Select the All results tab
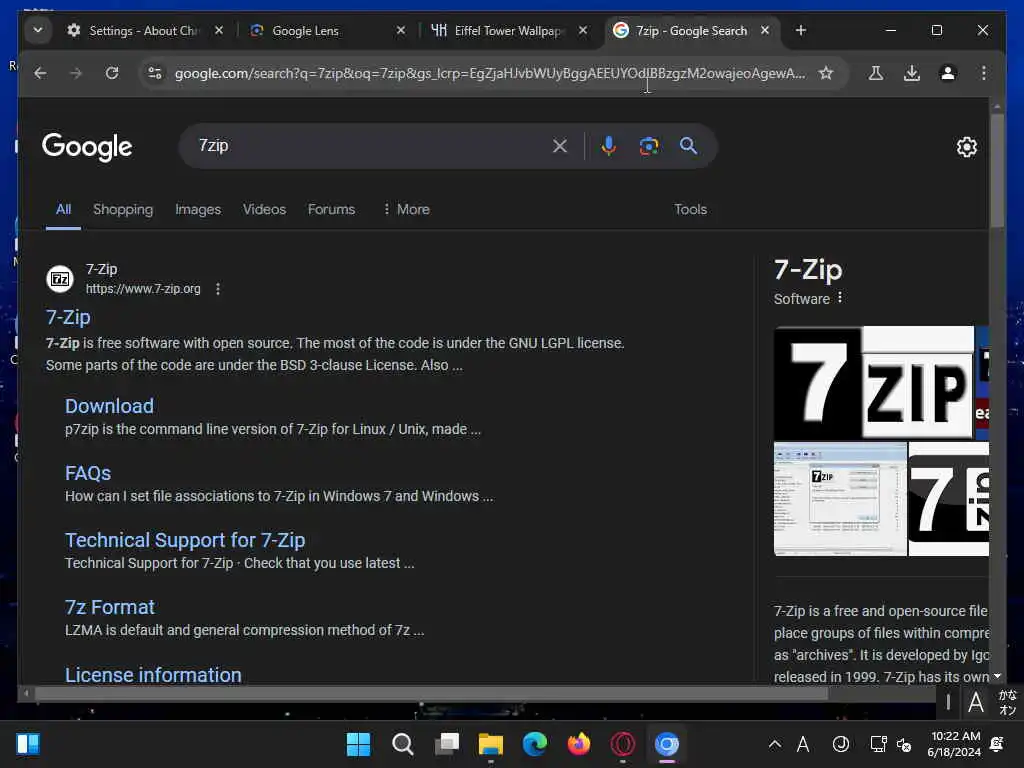Viewport: 1024px width, 768px height. click(63, 210)
